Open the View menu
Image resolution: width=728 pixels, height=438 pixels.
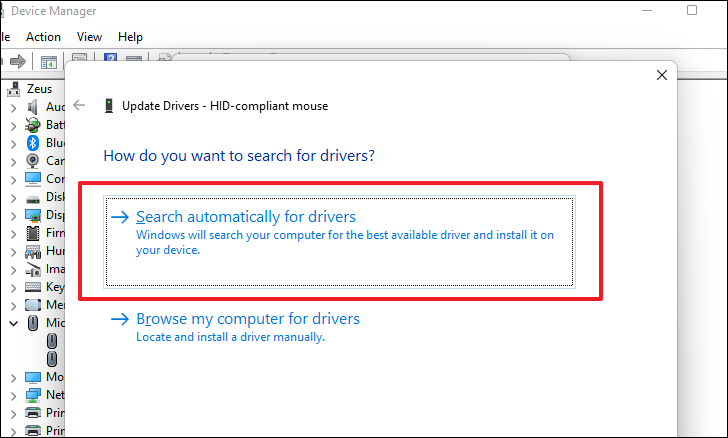pos(89,37)
